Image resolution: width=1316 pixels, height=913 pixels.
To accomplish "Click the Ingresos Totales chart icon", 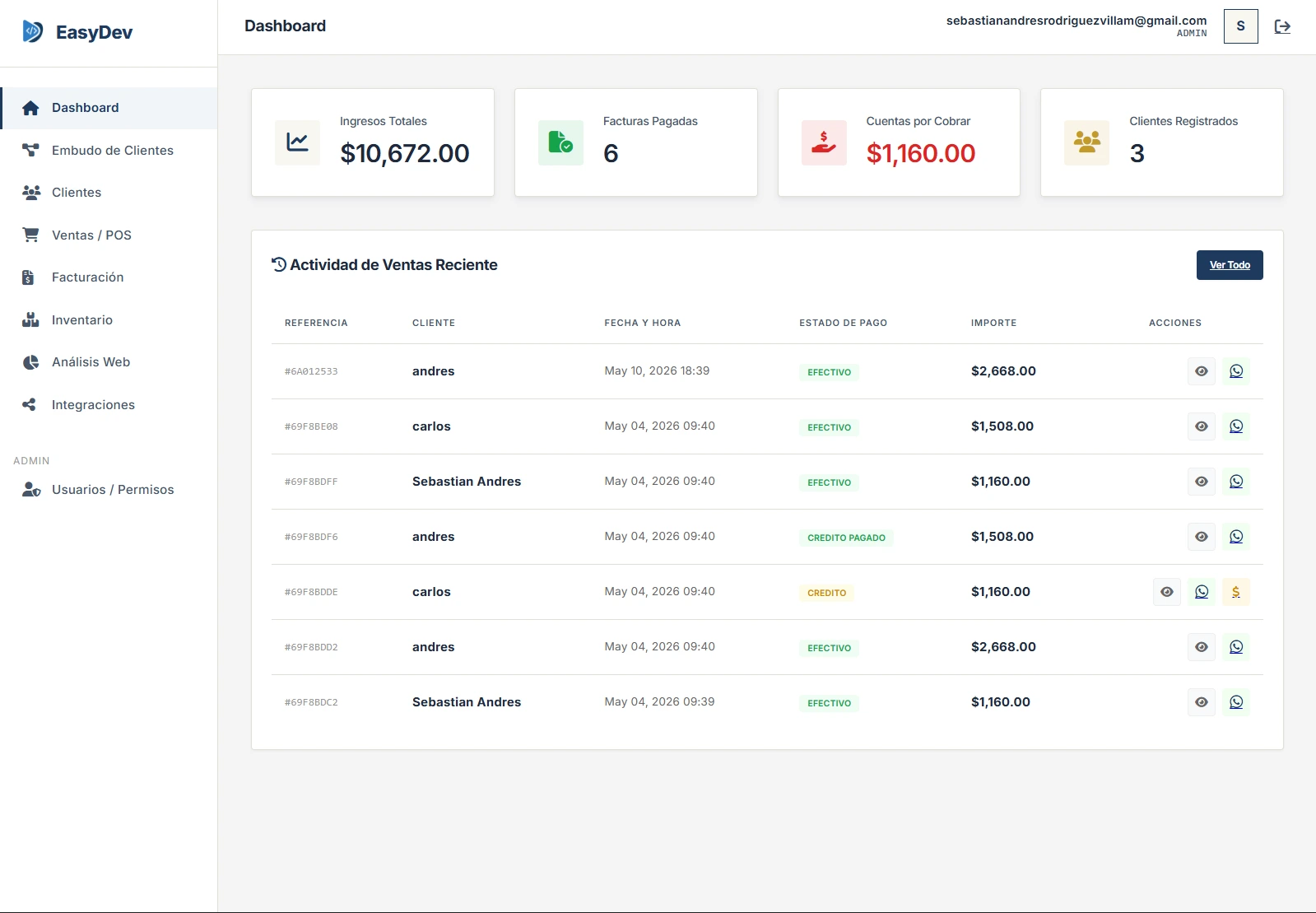I will (x=297, y=142).
